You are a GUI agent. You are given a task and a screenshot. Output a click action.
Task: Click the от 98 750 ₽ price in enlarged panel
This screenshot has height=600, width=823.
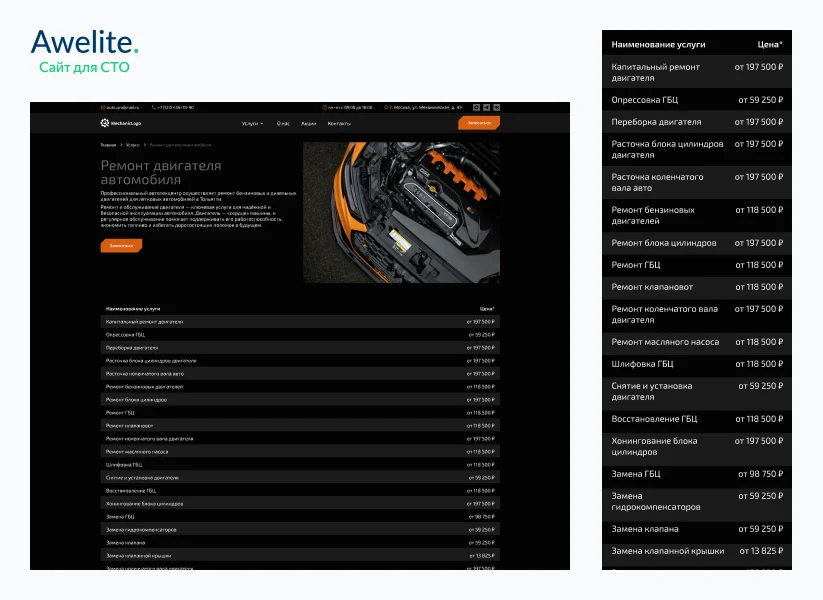click(x=761, y=474)
